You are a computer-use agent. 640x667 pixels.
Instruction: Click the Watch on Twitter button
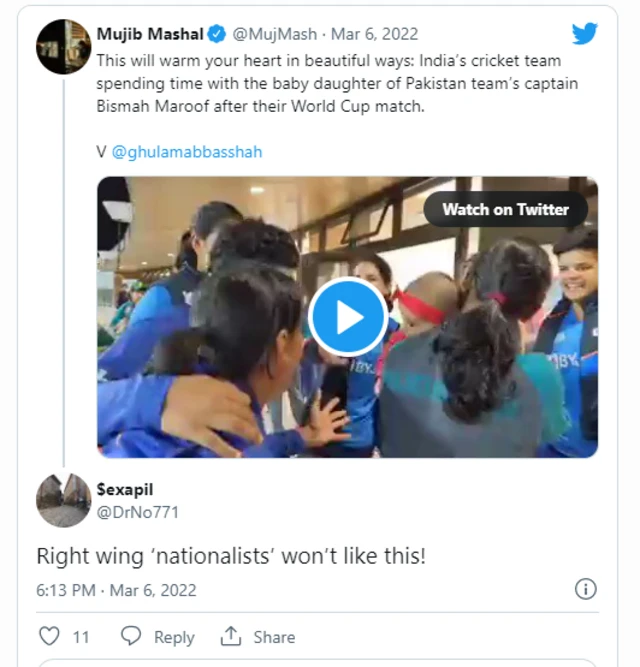(505, 209)
